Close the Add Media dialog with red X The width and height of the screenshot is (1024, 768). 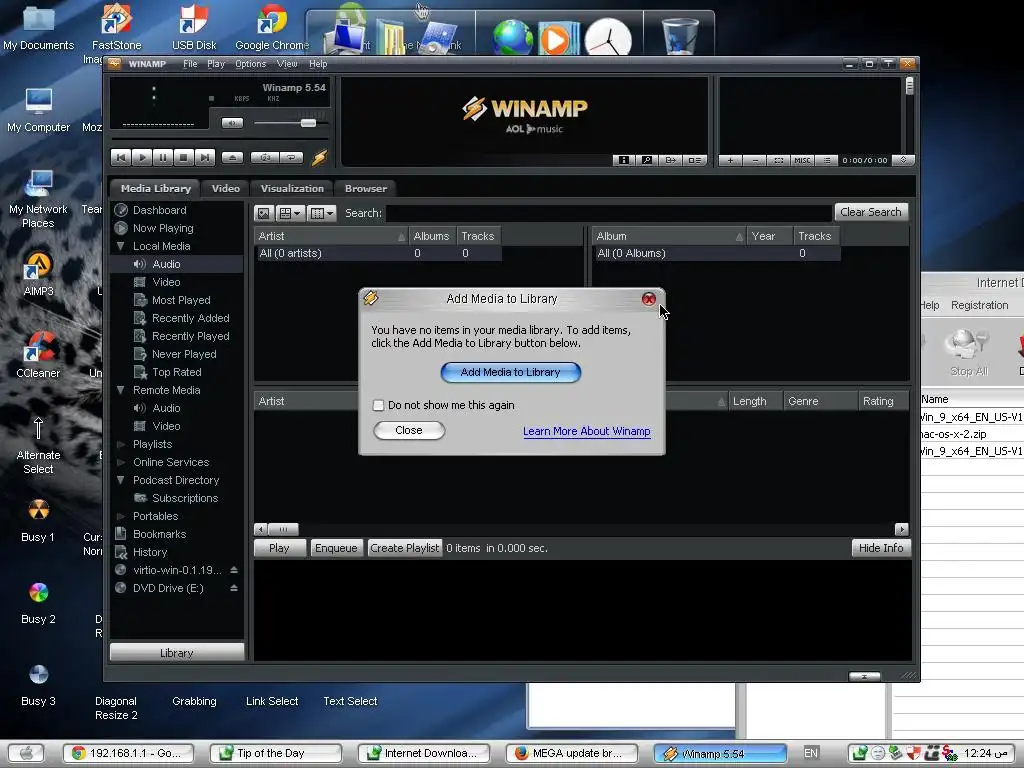[x=648, y=299]
